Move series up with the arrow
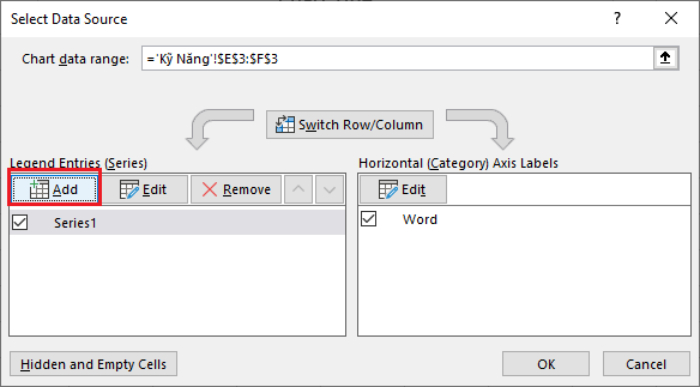Screen dimensions: 700x387 coord(298,190)
